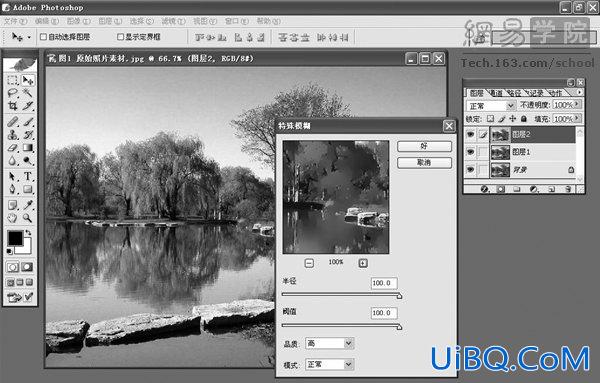Screen dimensions: 600x383
Task: Select the Eraser tool
Action: pos(13,147)
